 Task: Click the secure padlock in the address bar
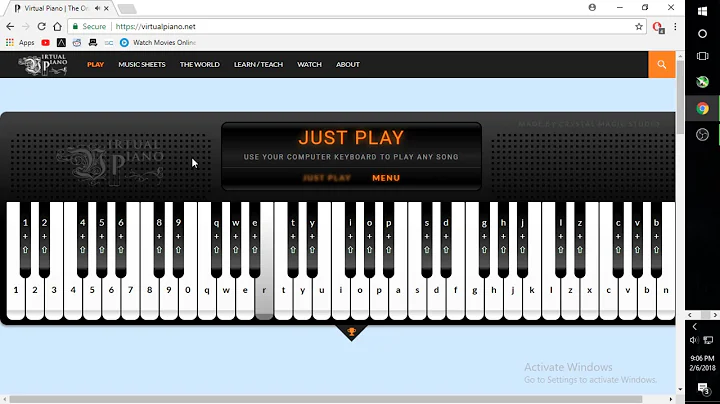[75, 27]
